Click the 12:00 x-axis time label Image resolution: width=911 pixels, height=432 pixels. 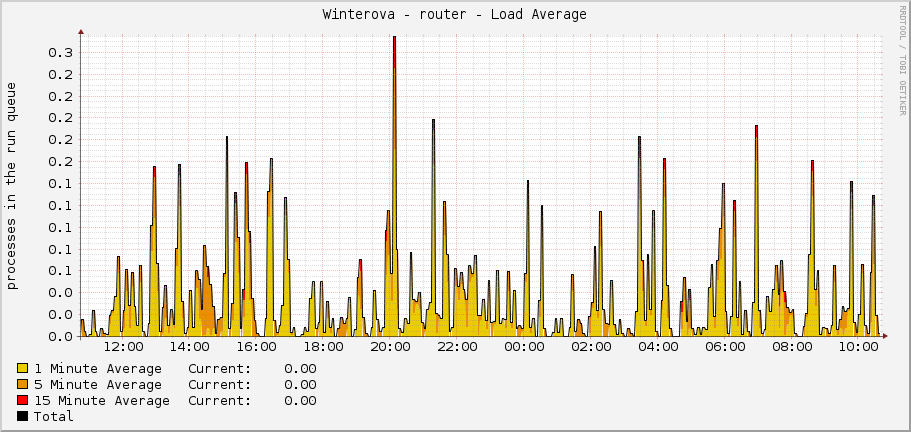click(123, 348)
